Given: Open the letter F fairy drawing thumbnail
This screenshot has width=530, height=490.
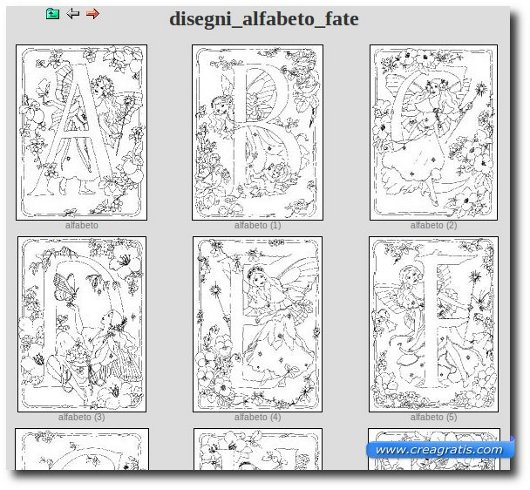Looking at the screenshot, I should click(434, 324).
